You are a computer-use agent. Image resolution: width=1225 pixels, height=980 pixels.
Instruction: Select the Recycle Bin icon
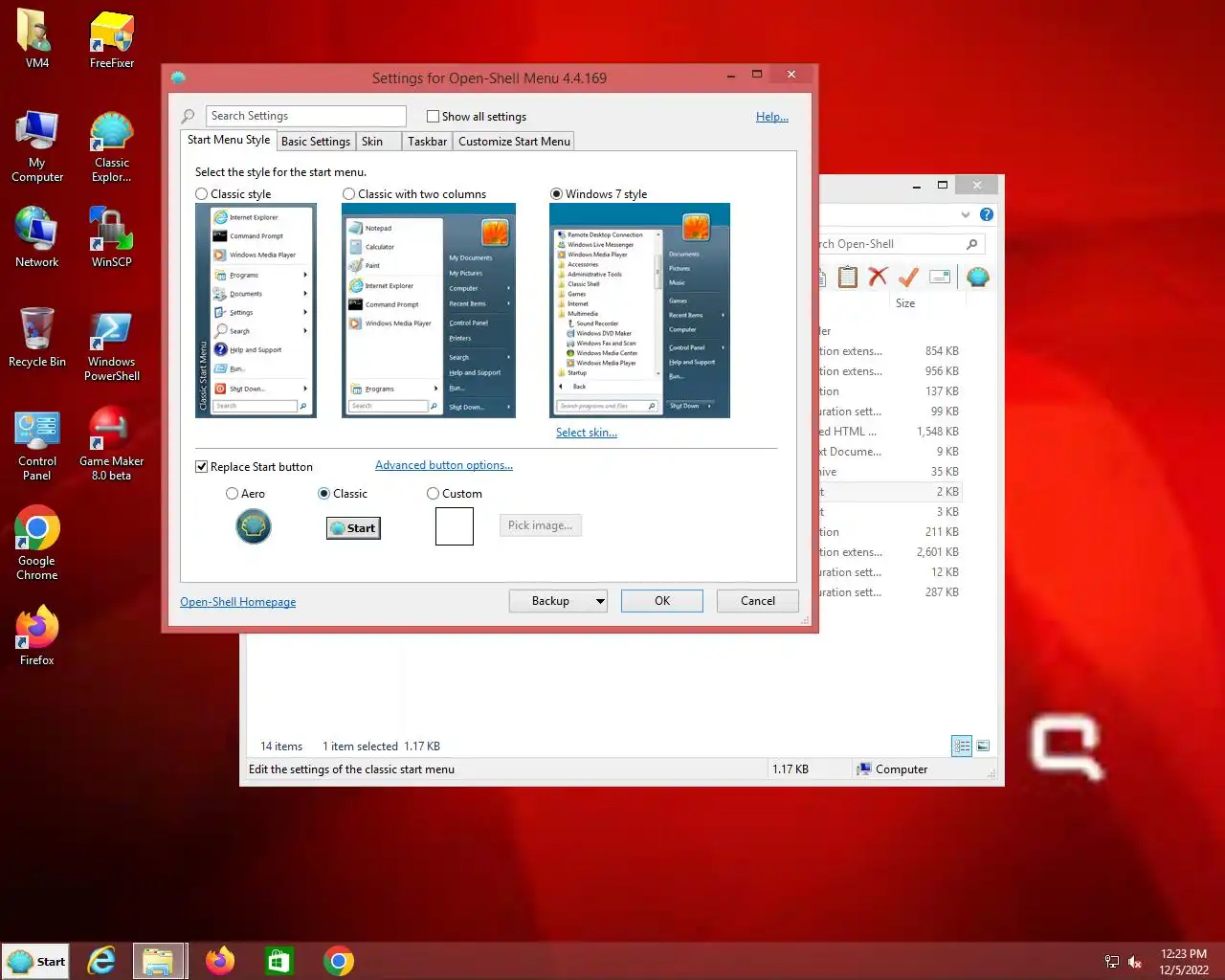coord(36,337)
